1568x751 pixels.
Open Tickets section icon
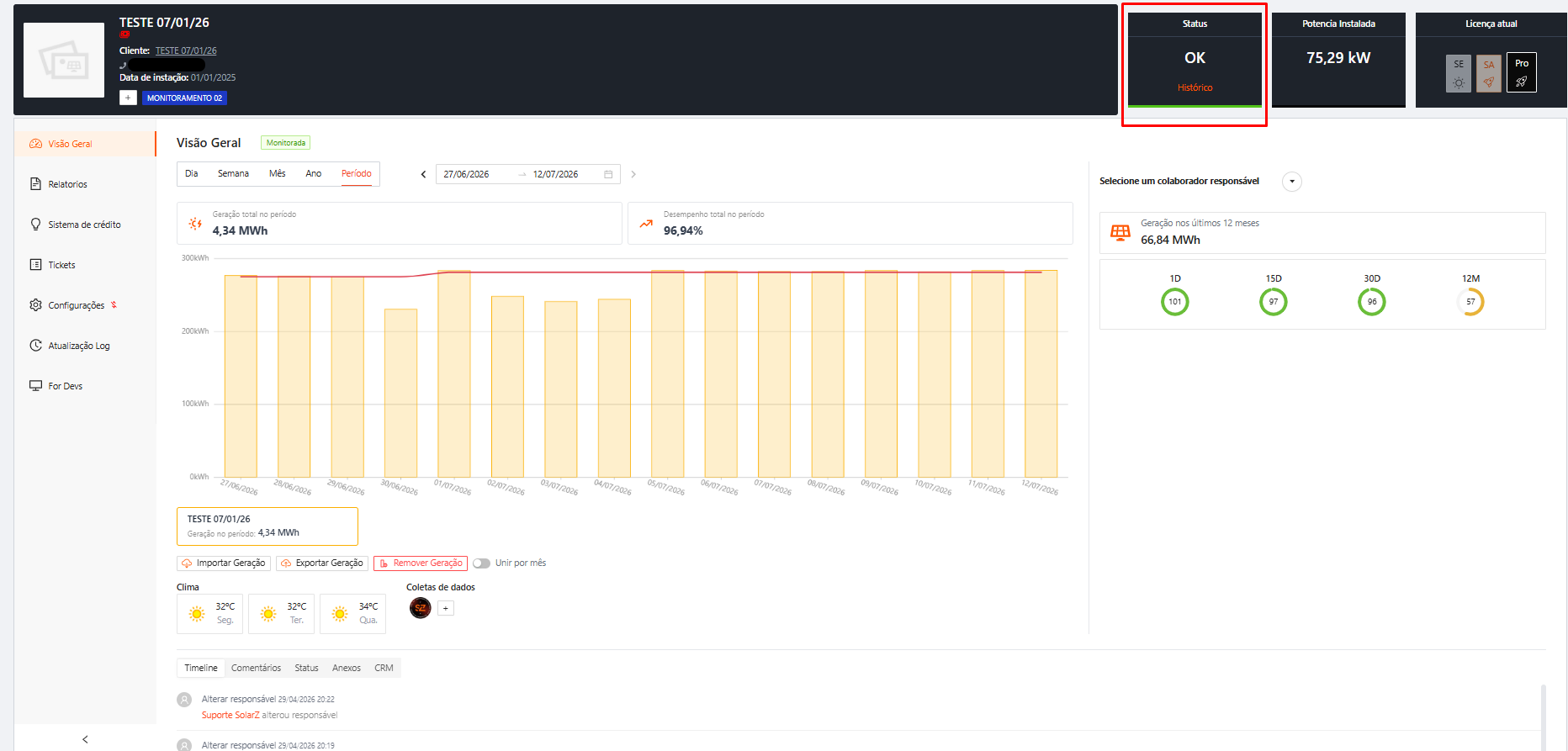point(35,265)
